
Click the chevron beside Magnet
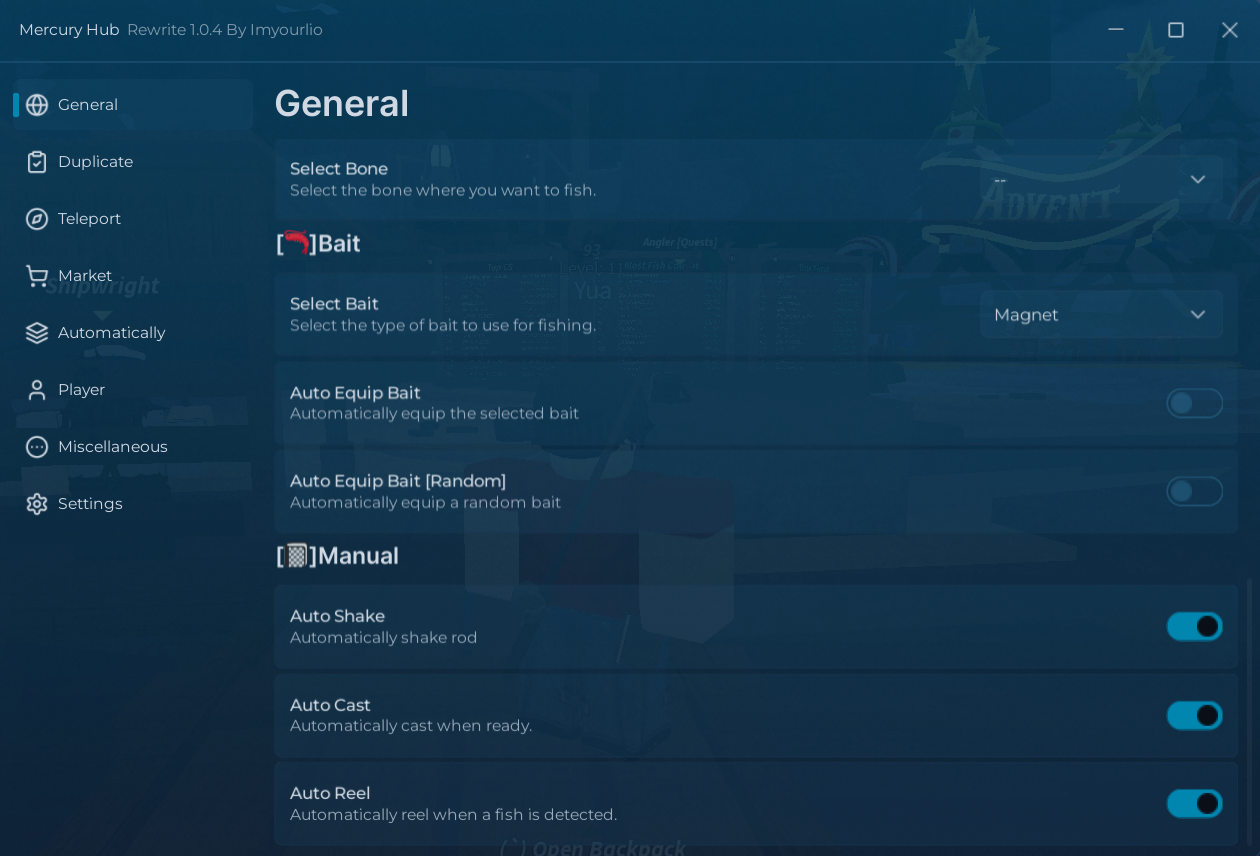click(x=1197, y=314)
